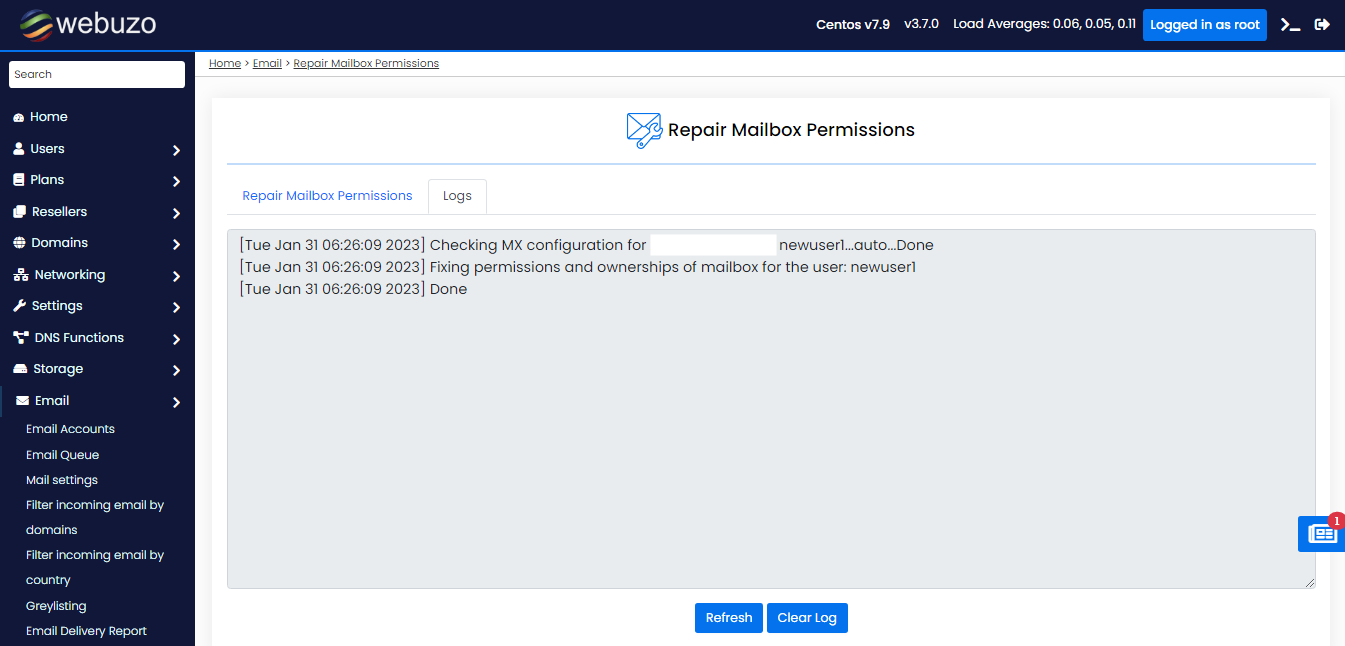Expand the Domains menu chevron
The image size is (1345, 646).
(x=176, y=244)
